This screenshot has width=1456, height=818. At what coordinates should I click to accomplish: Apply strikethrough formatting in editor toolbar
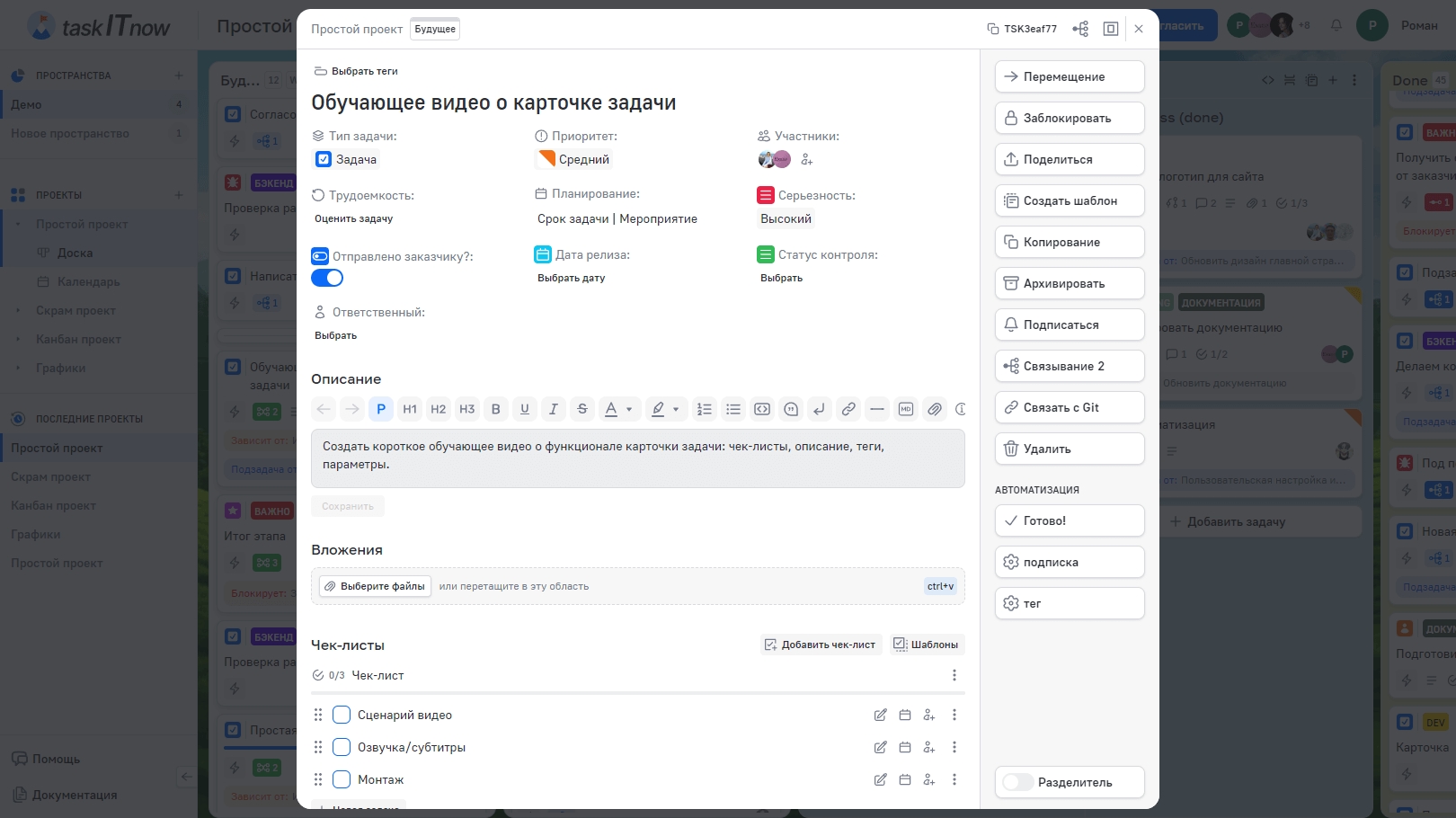pos(582,409)
